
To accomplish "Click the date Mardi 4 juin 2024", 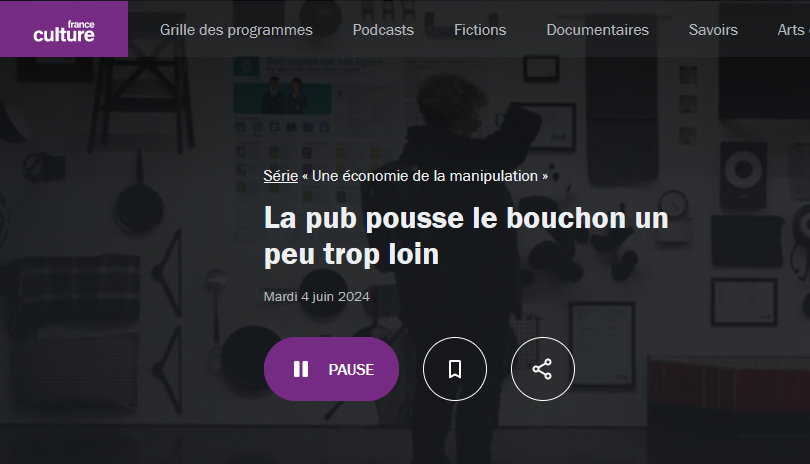I will coord(317,296).
